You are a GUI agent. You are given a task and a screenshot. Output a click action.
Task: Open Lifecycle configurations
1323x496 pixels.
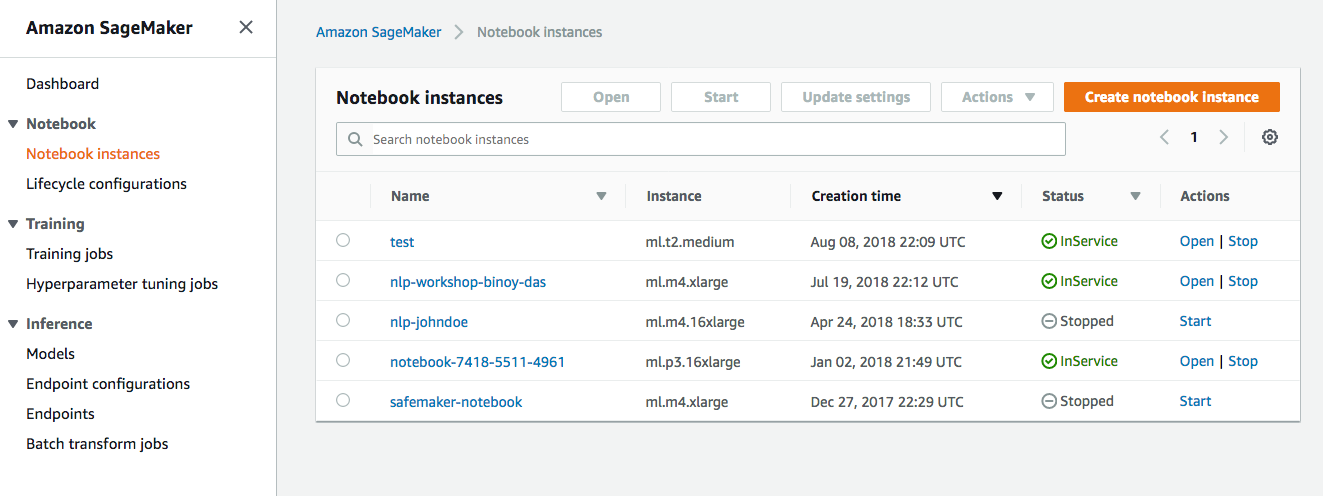point(106,184)
